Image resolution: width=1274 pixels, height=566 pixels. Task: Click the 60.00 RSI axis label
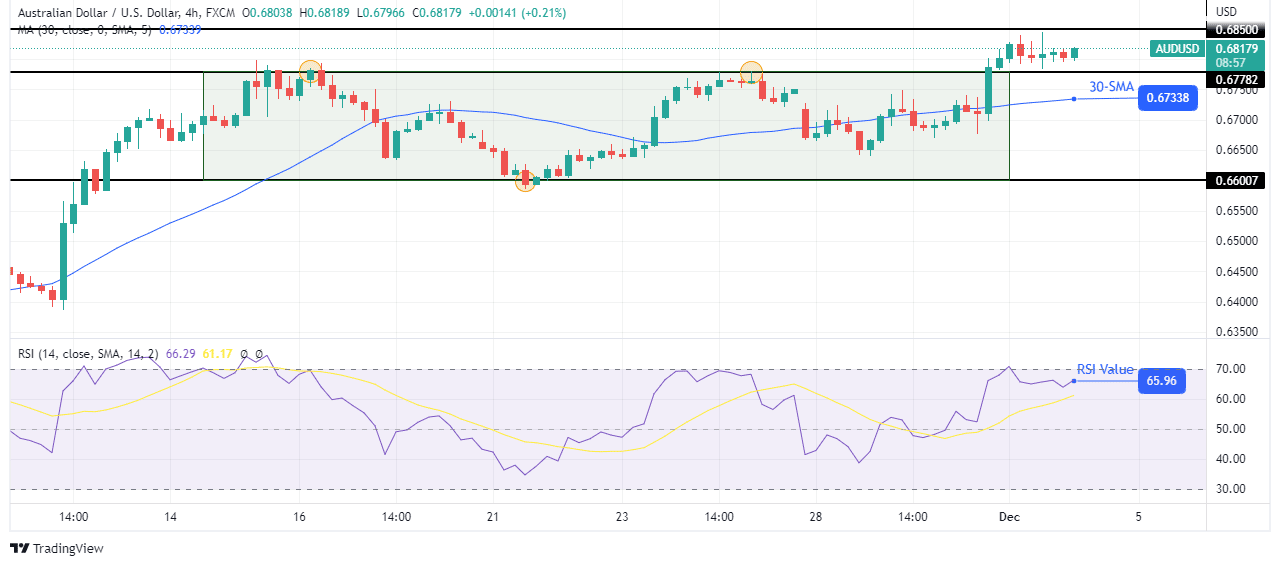1230,399
